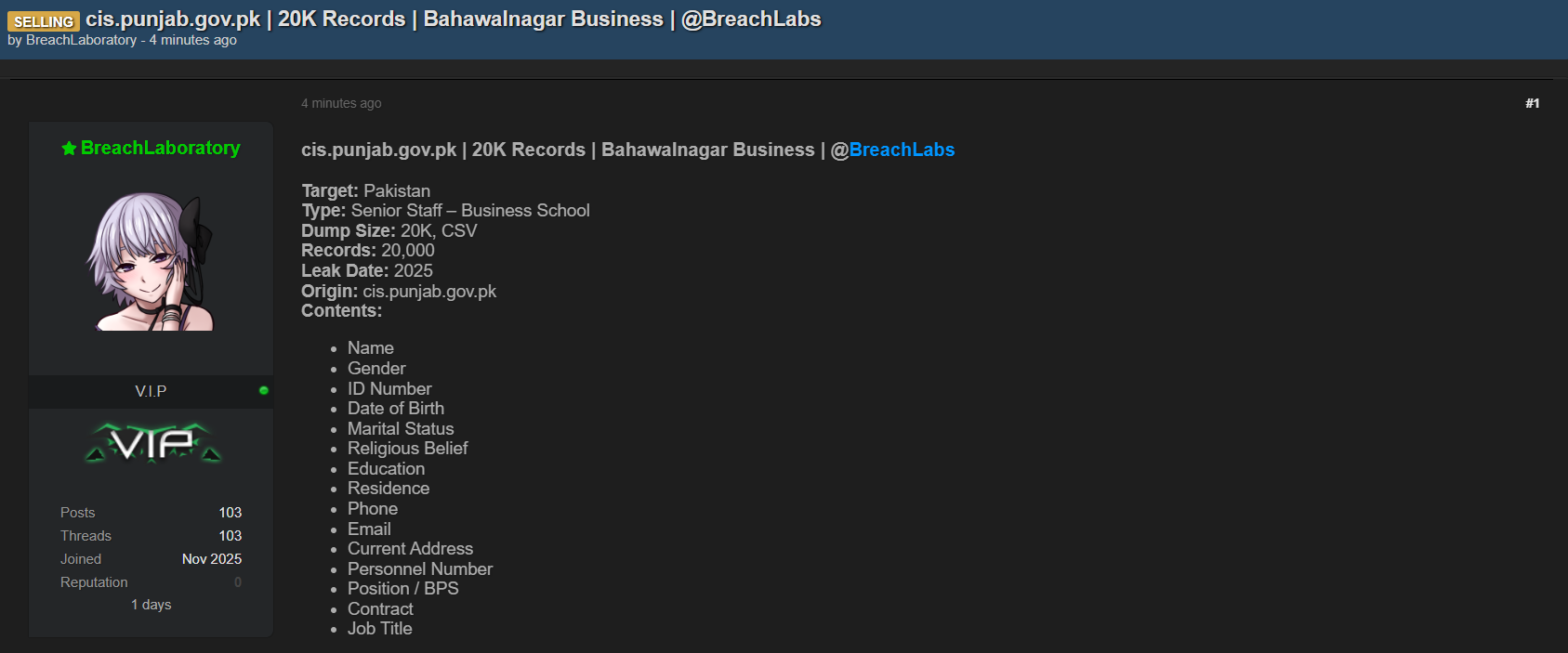
Task: Click the post timestamp above post body
Action: point(341,103)
